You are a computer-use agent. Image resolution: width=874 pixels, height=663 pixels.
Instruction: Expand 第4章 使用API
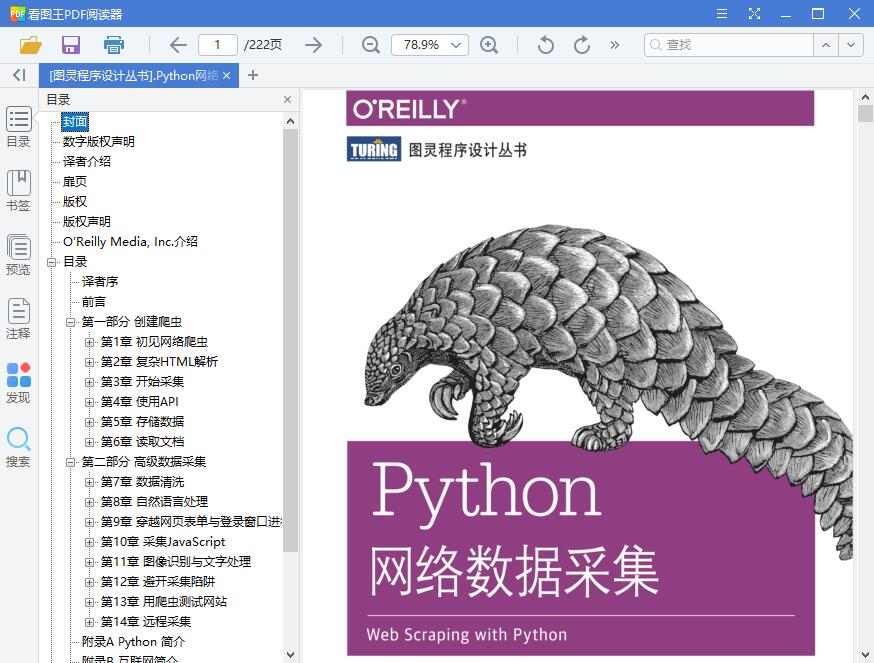click(x=89, y=402)
